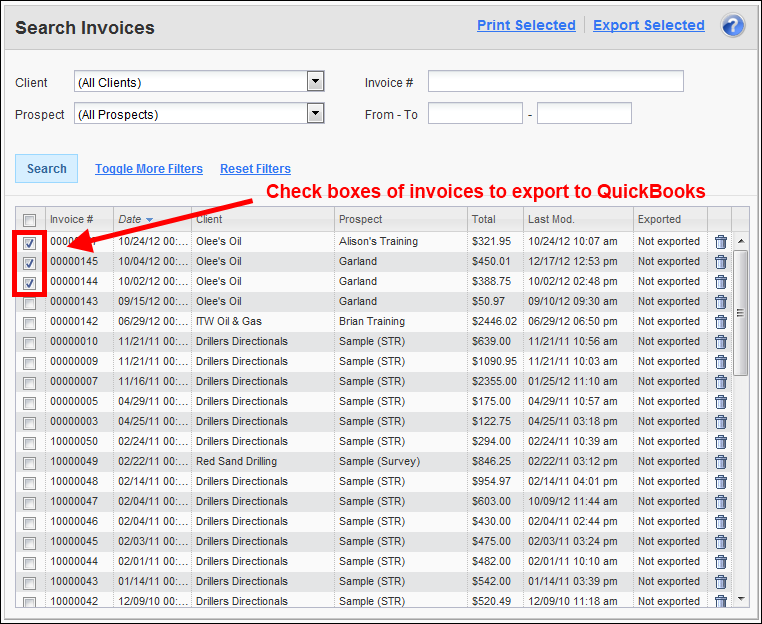Toggle the select-all checkbox in table header
This screenshot has height=624, width=762.
(x=30, y=220)
